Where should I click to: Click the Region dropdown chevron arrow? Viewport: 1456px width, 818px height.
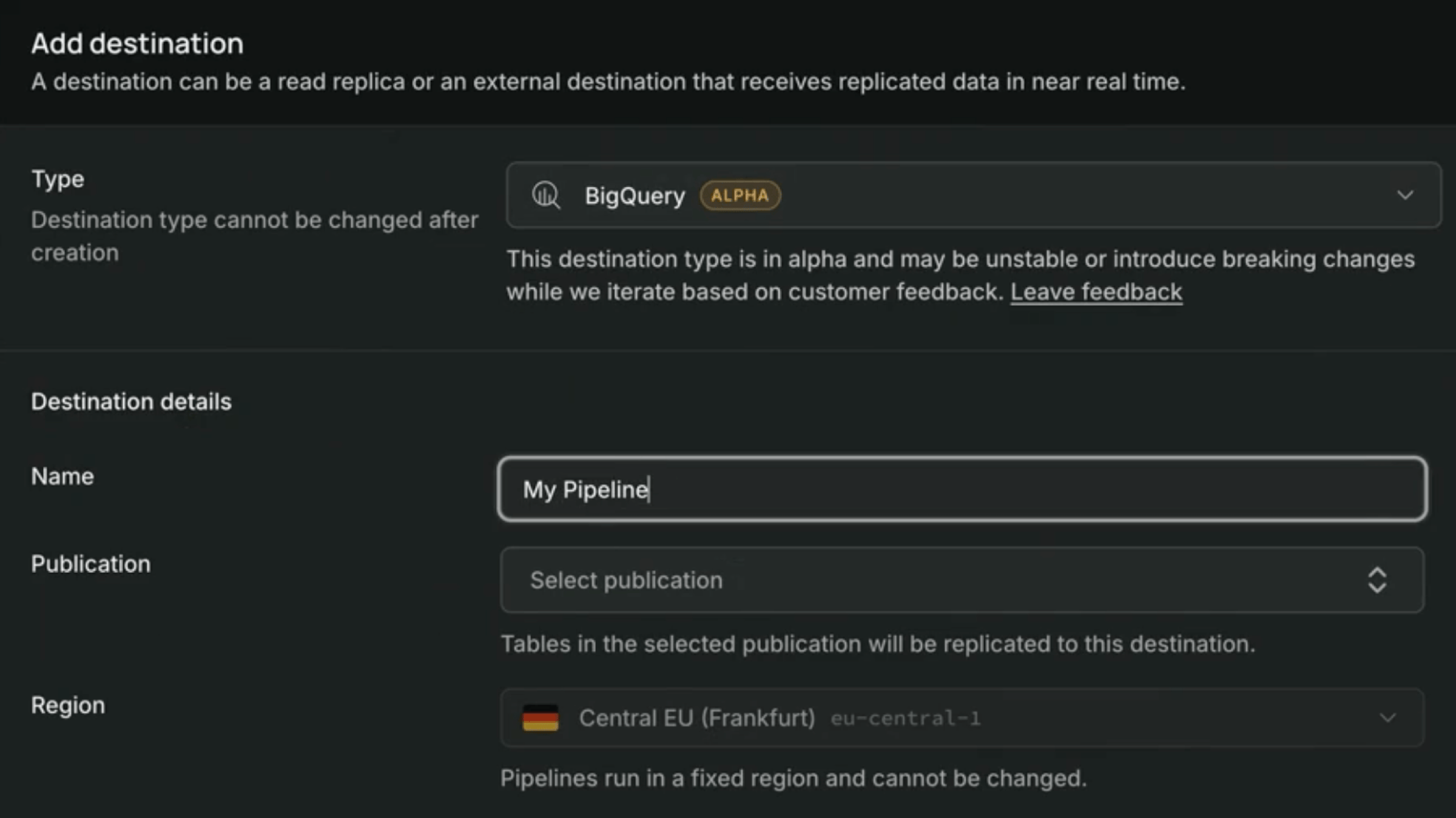[1387, 718]
